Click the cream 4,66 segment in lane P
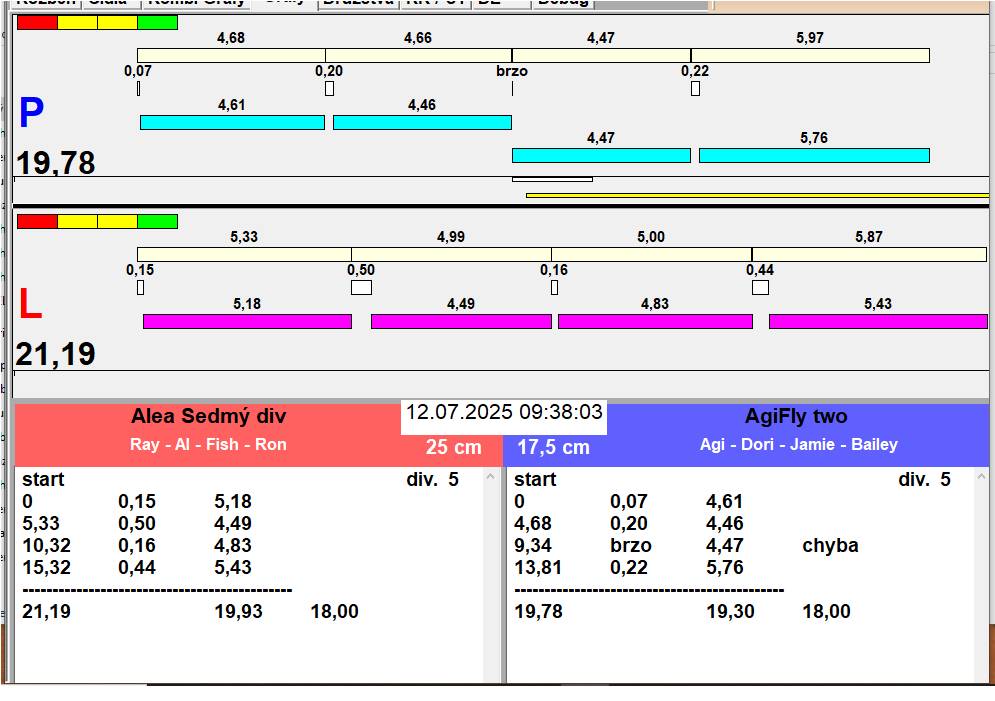995x701 pixels. point(418,55)
